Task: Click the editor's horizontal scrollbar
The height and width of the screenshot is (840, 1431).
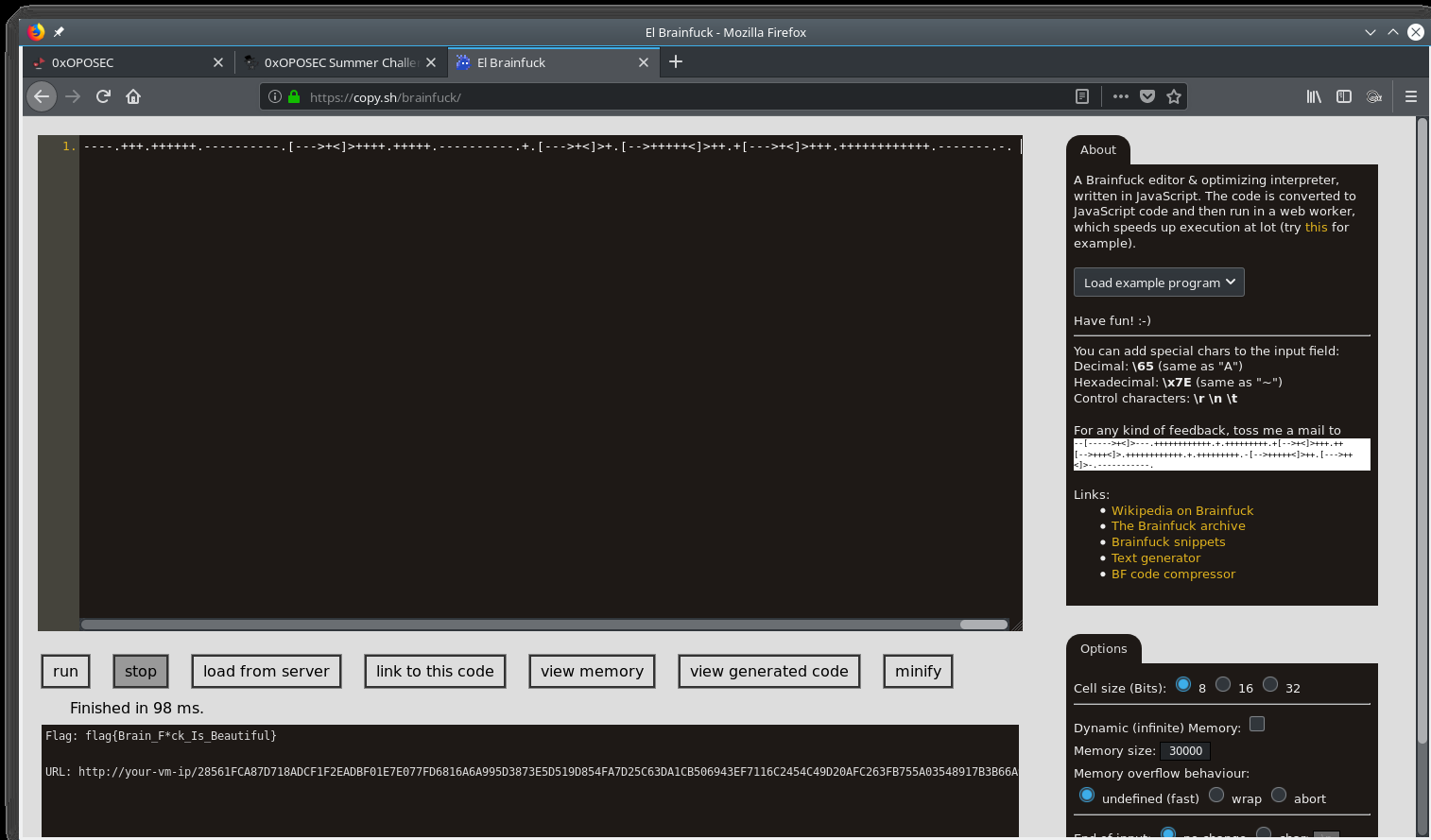Action: 520,625
